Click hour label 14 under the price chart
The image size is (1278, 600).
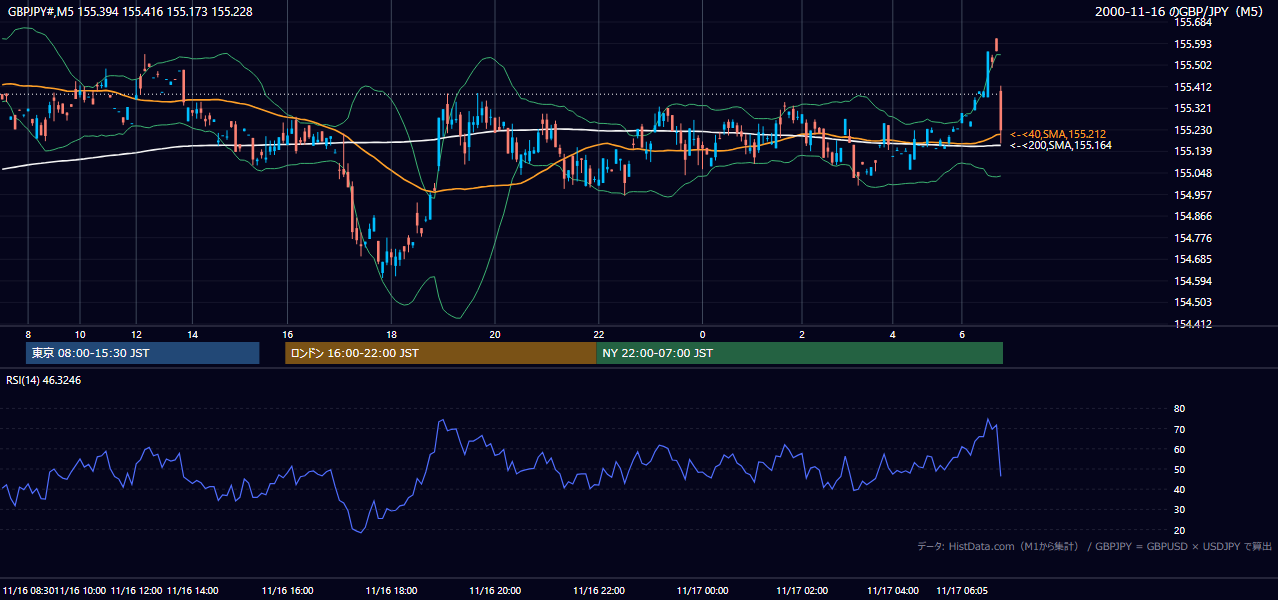192,334
